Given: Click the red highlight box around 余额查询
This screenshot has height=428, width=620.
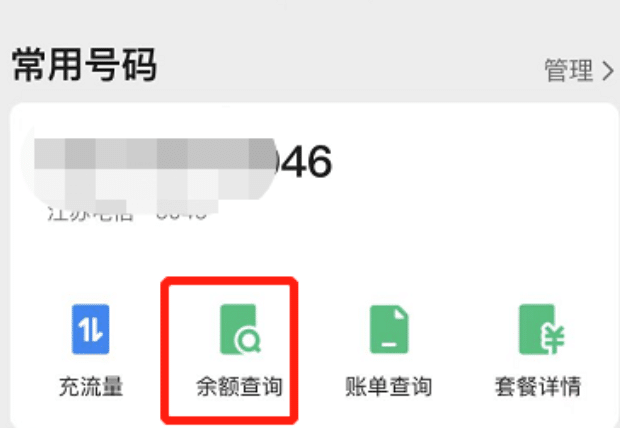Looking at the screenshot, I should coord(229,350).
